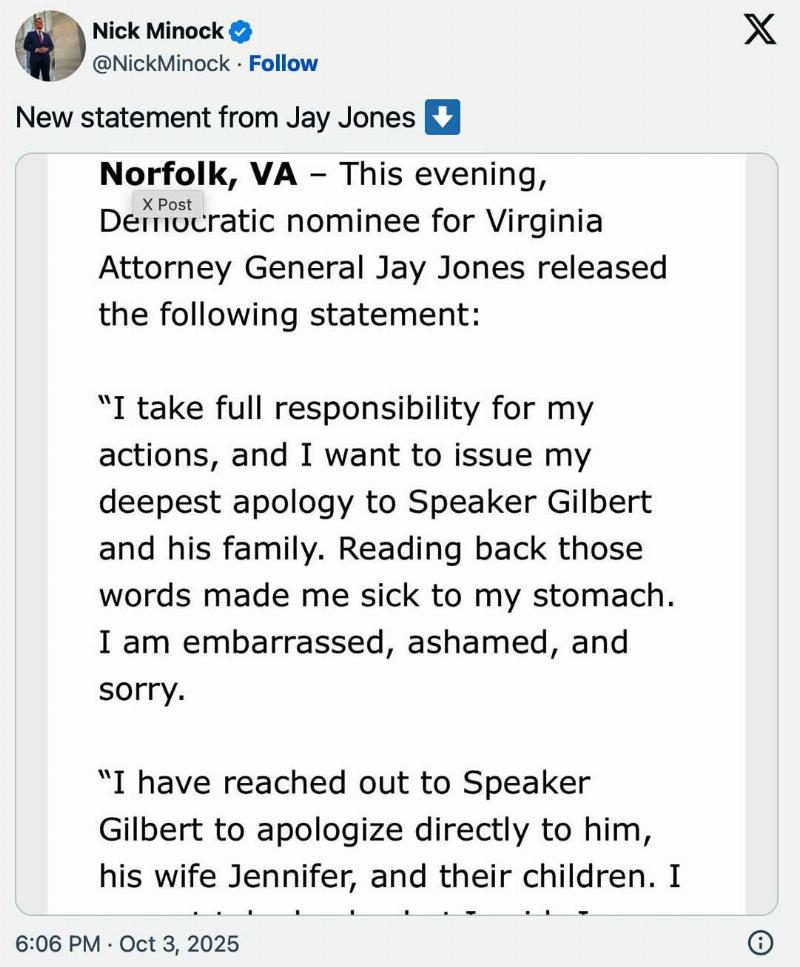Click the line "I have reached out to Speaker"

click(x=345, y=783)
